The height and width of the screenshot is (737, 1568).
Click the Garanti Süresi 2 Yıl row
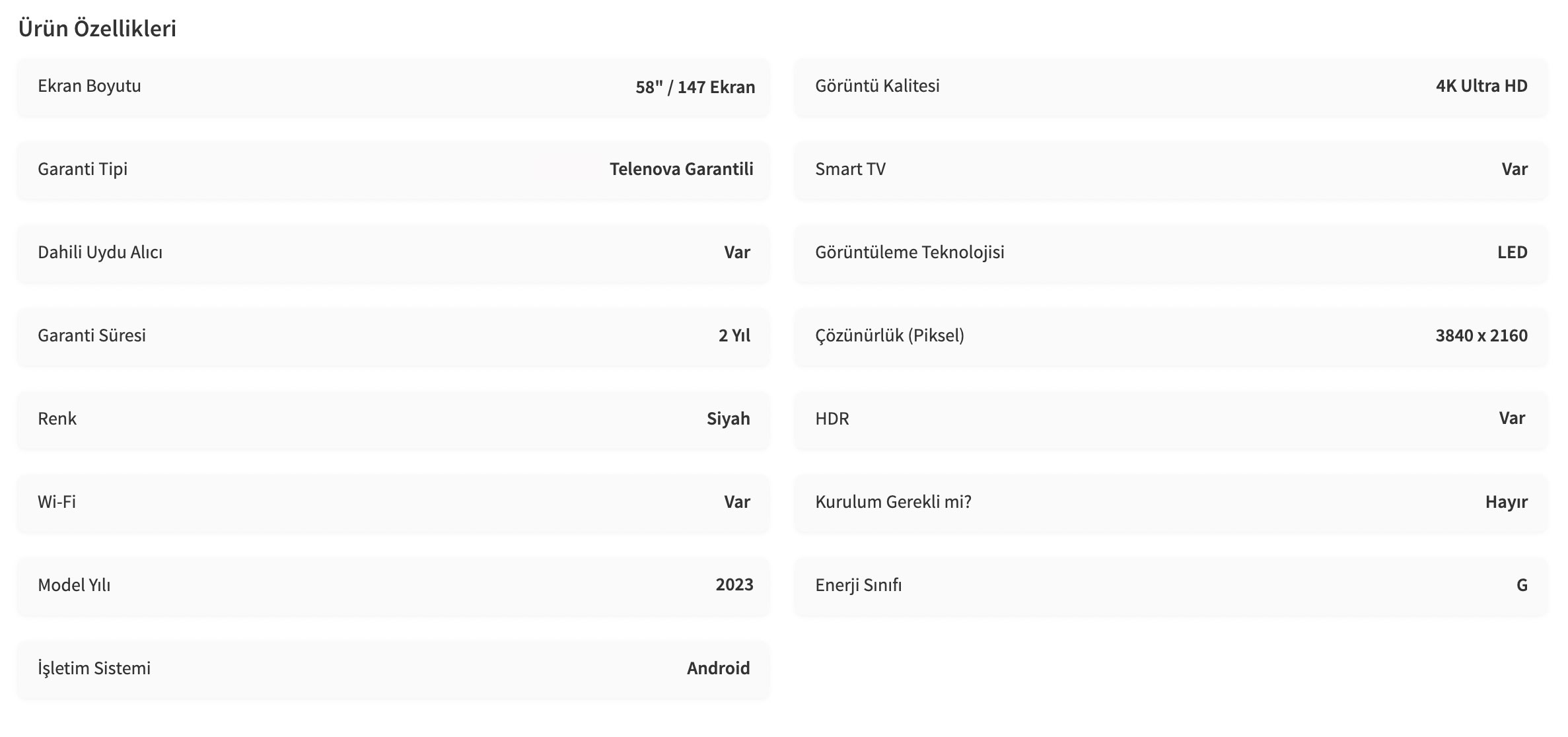(x=394, y=337)
